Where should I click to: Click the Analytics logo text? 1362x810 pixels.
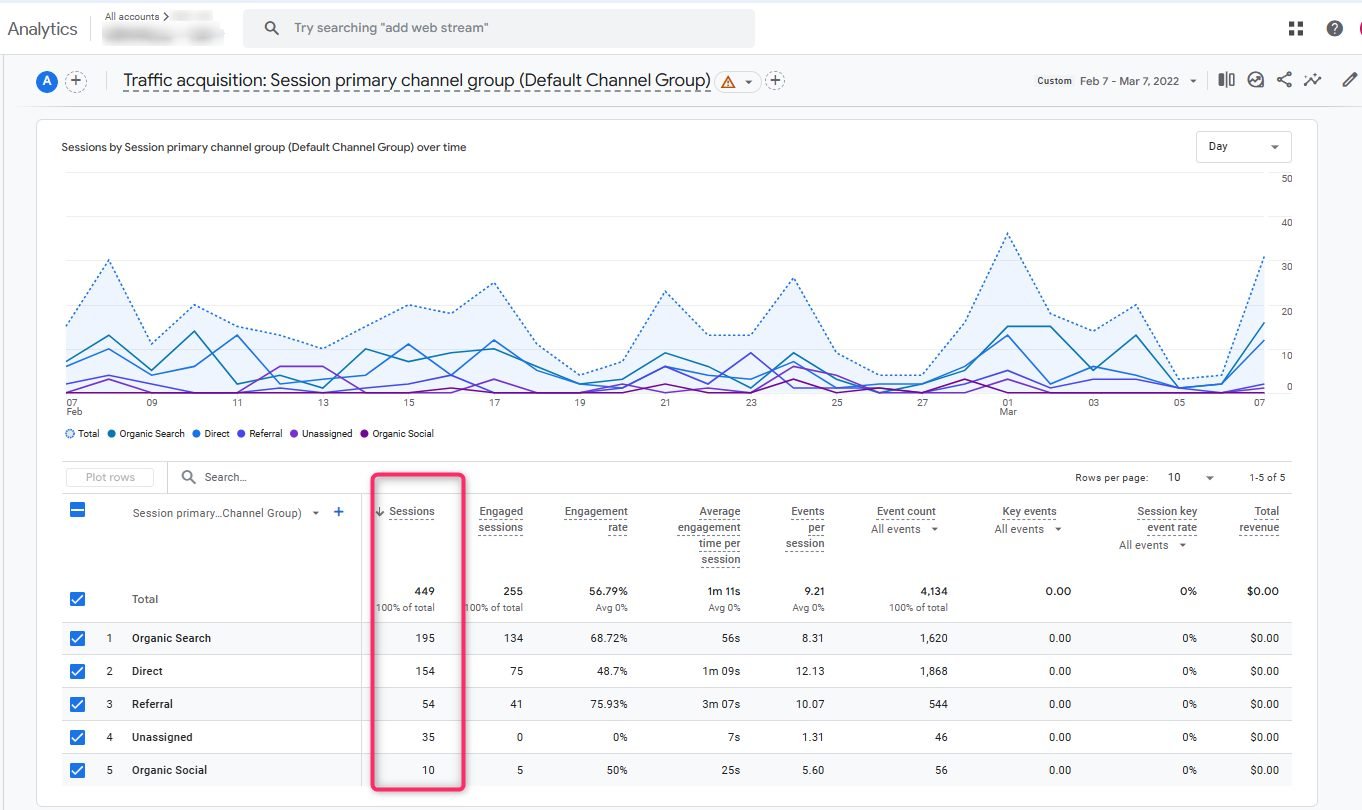point(42,29)
